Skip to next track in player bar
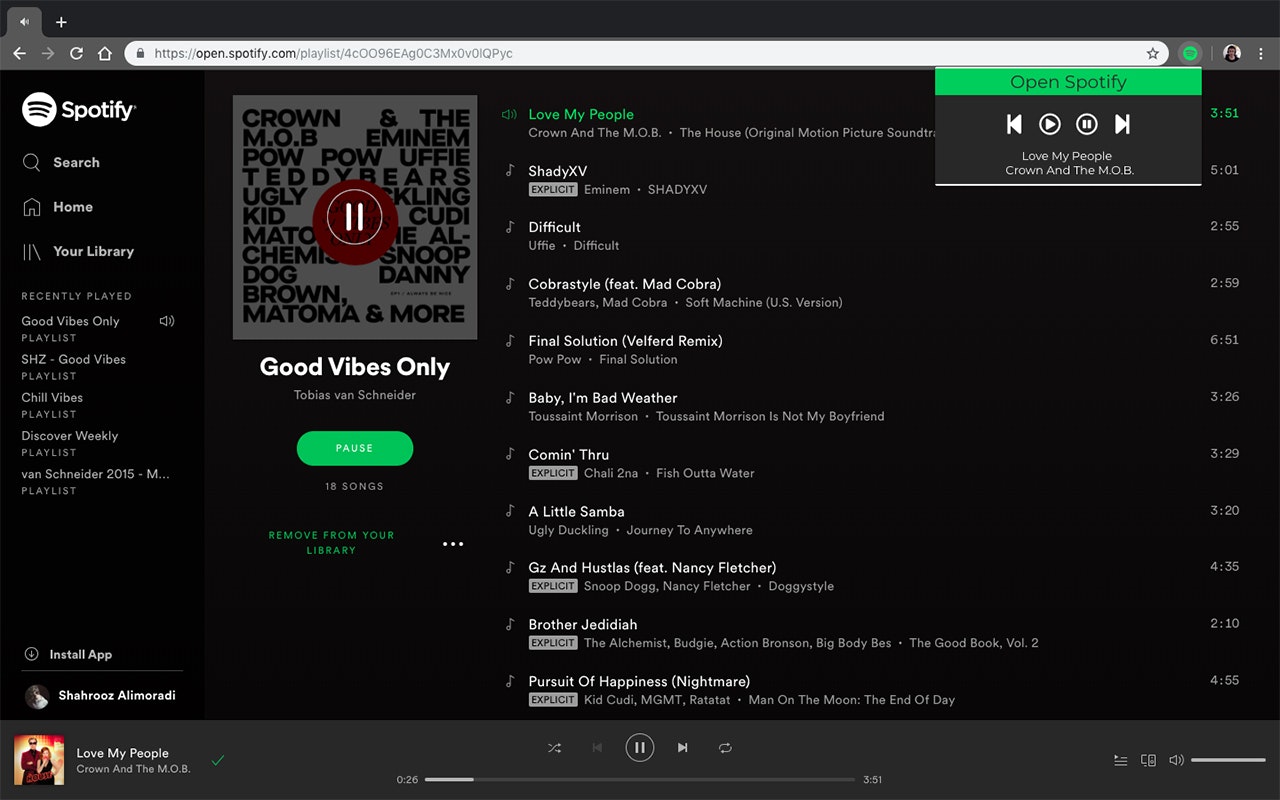This screenshot has height=800, width=1280. pos(683,747)
